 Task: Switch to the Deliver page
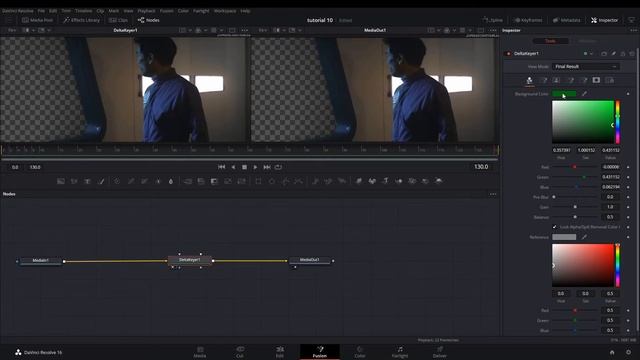pos(440,352)
